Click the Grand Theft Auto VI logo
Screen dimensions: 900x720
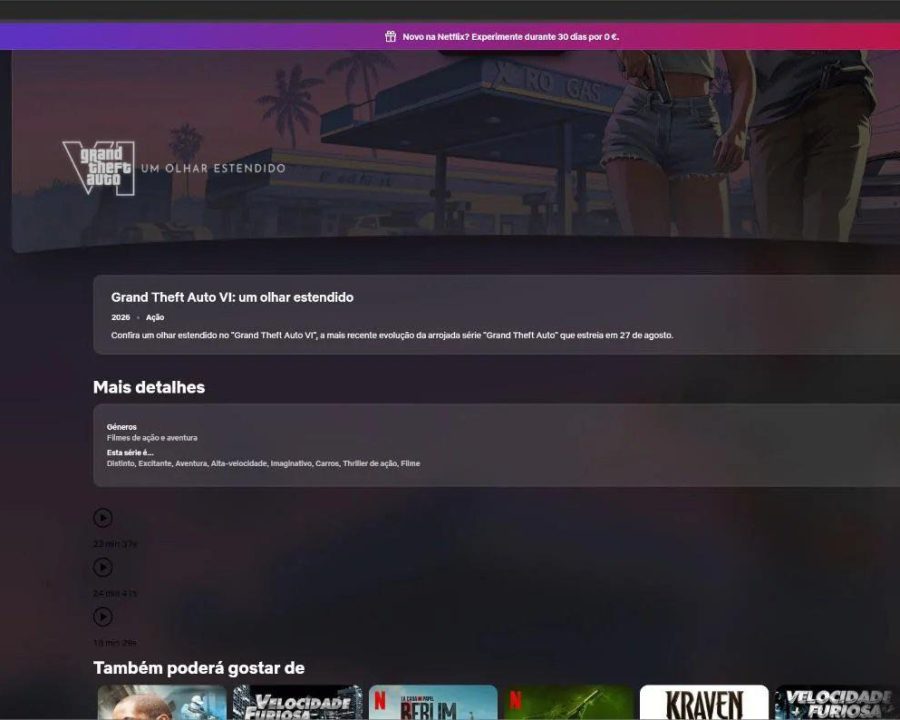99,168
